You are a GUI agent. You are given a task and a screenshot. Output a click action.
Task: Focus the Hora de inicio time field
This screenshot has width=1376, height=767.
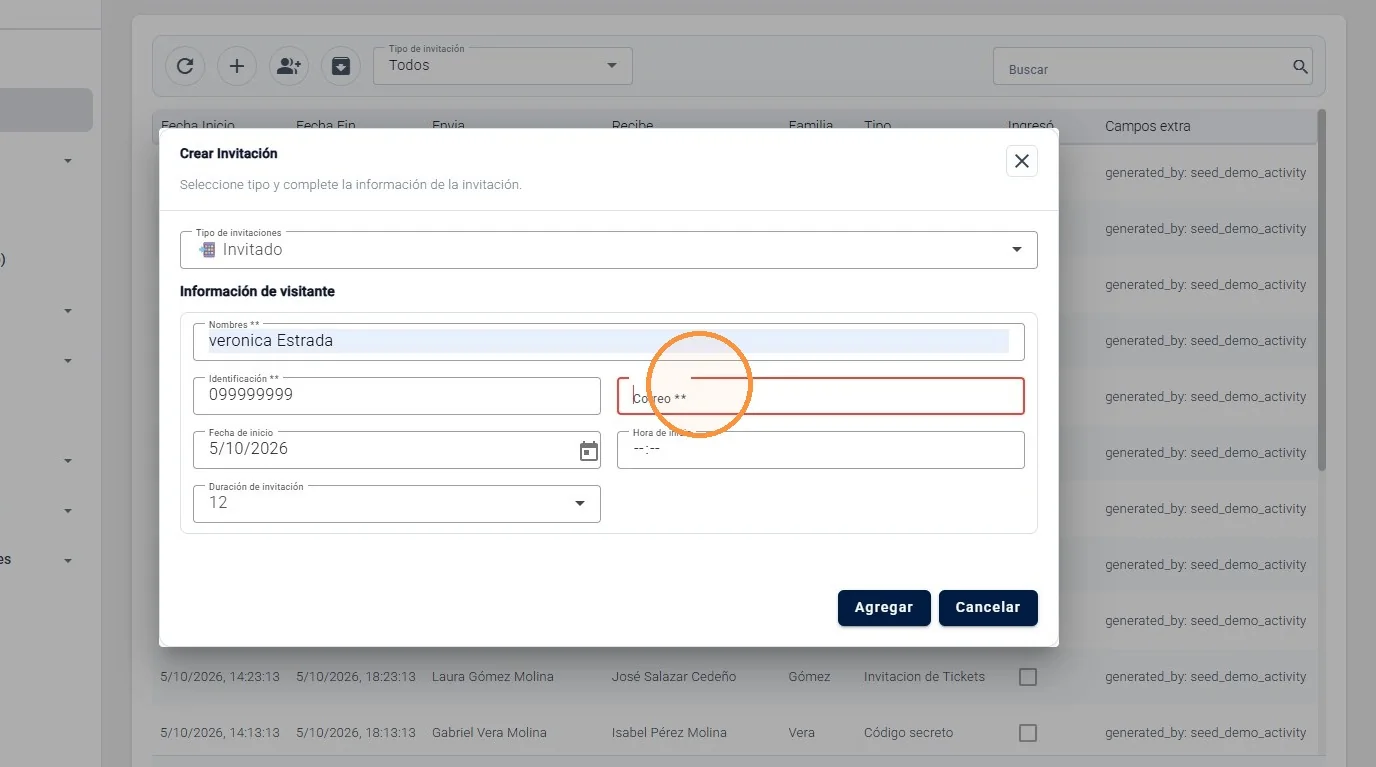pyautogui.click(x=821, y=450)
